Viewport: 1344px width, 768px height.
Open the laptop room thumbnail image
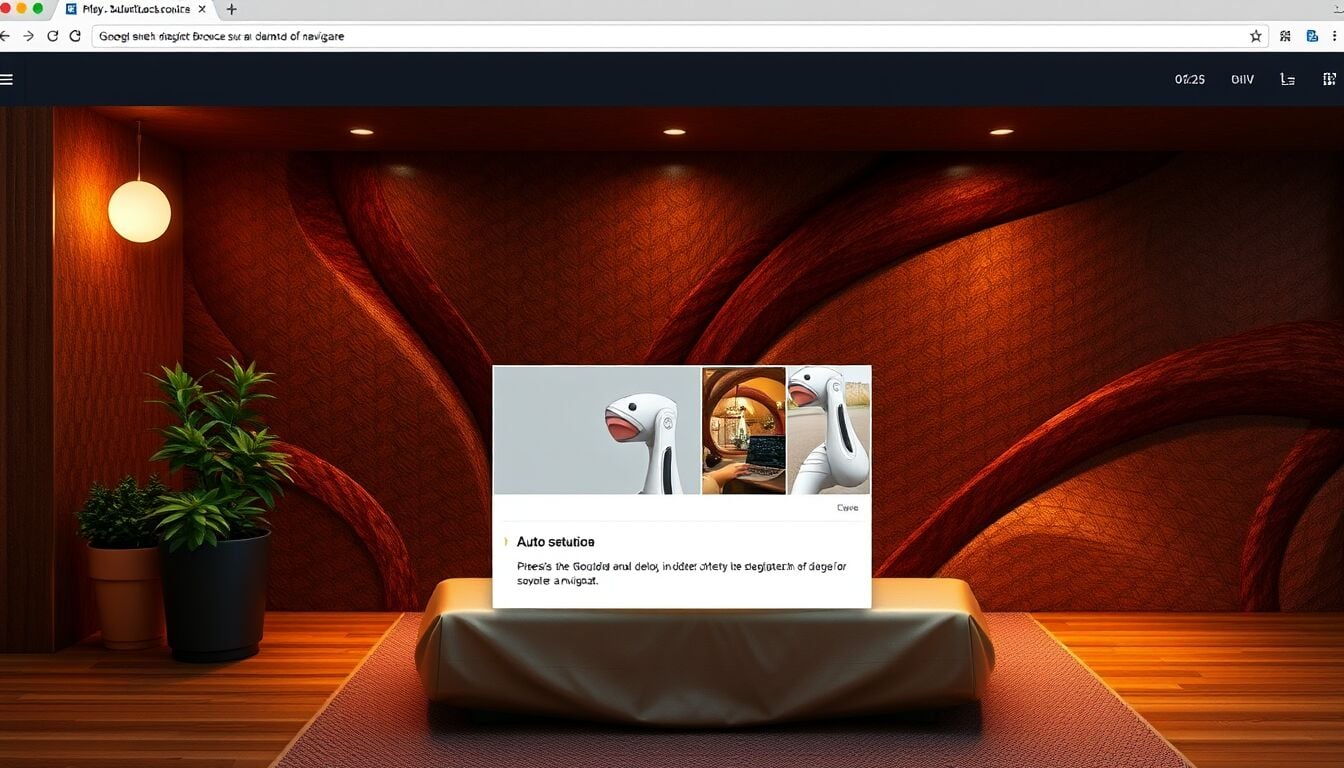744,430
